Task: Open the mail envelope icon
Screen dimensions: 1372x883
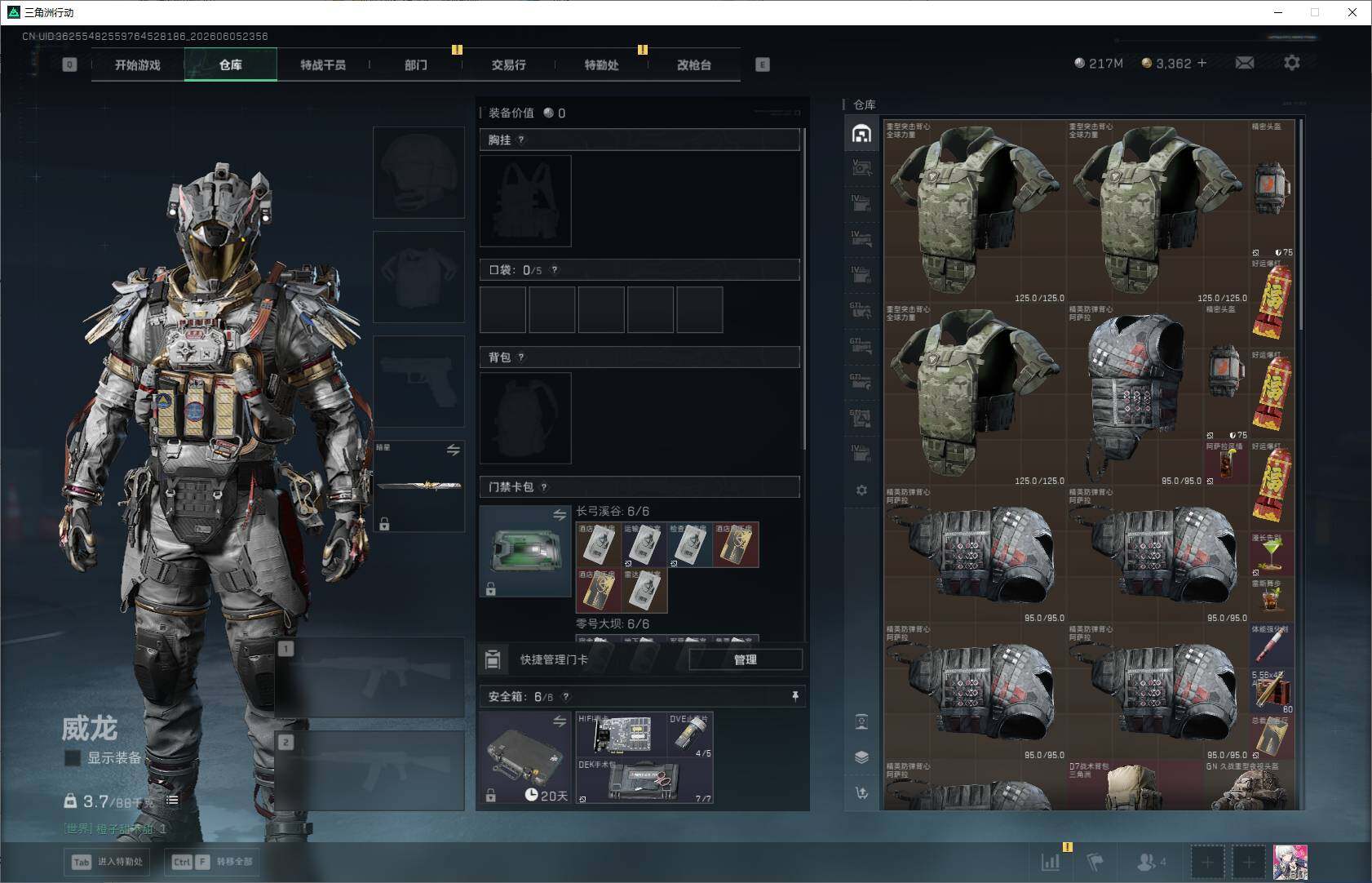Action: tap(1245, 63)
